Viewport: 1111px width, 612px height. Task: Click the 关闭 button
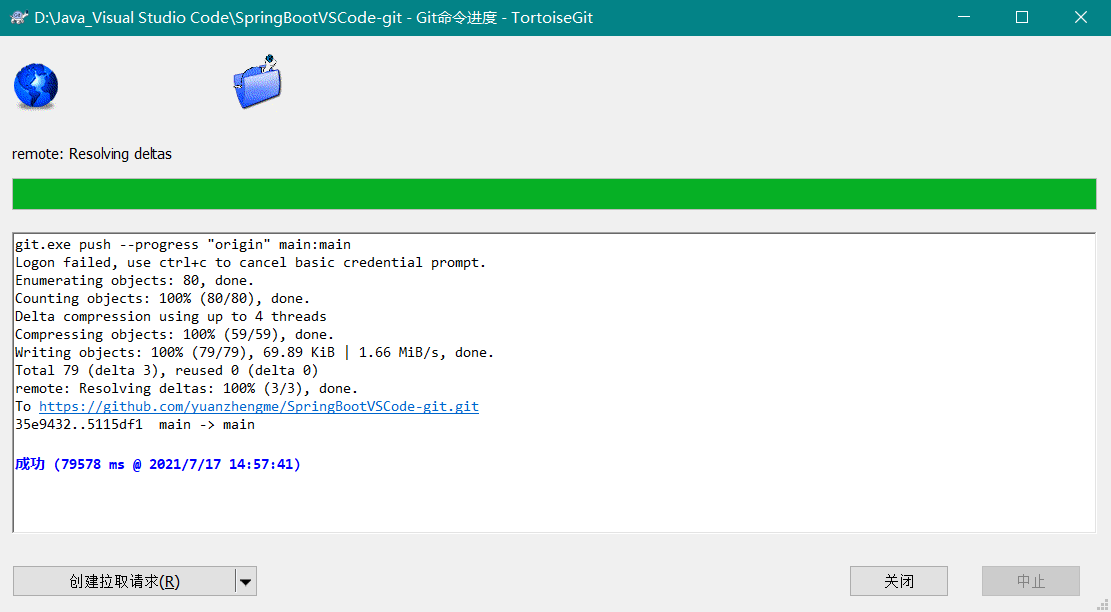coord(898,582)
